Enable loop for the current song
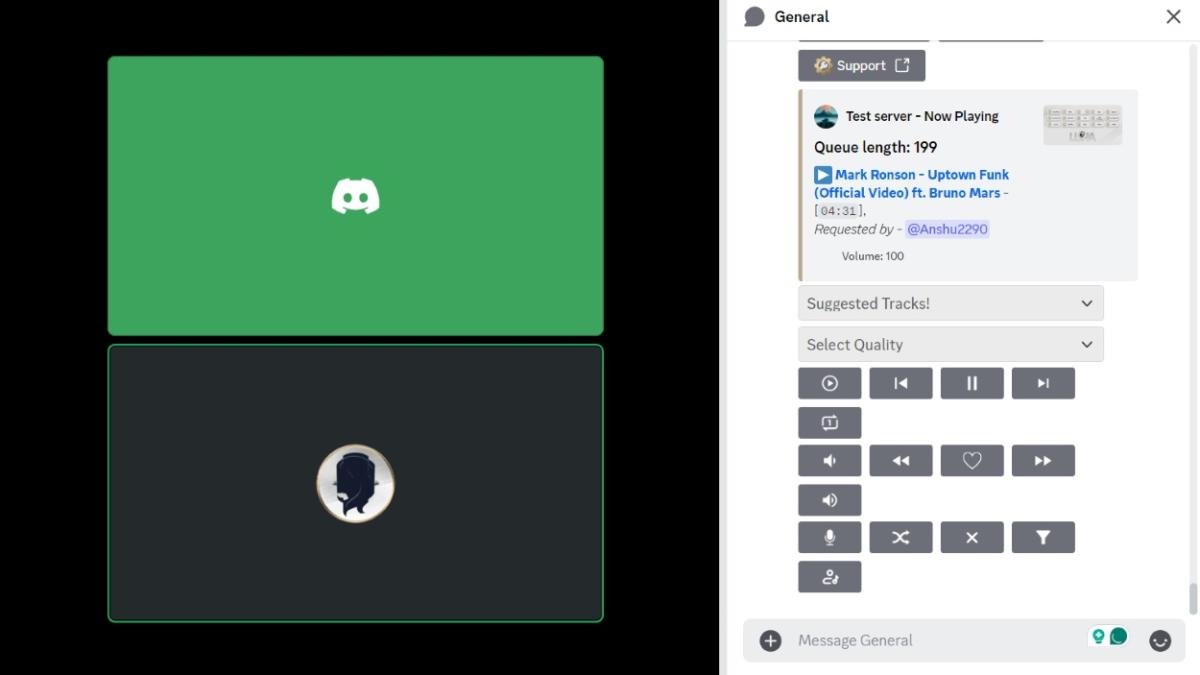The width and height of the screenshot is (1200, 675). click(x=829, y=422)
